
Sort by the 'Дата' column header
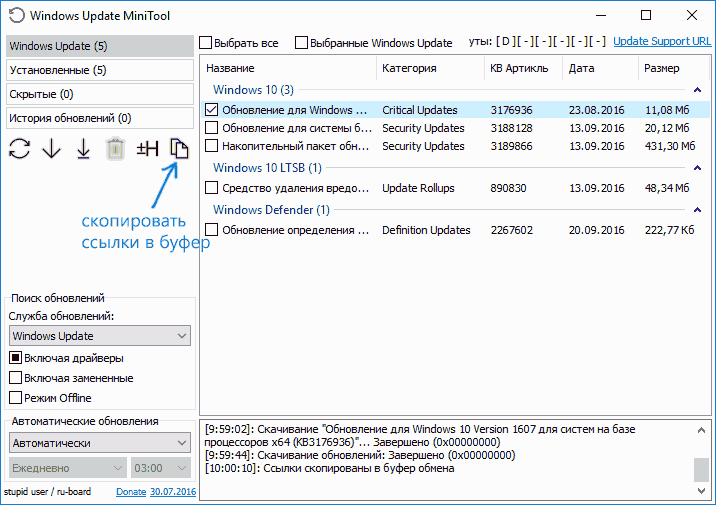coord(600,68)
